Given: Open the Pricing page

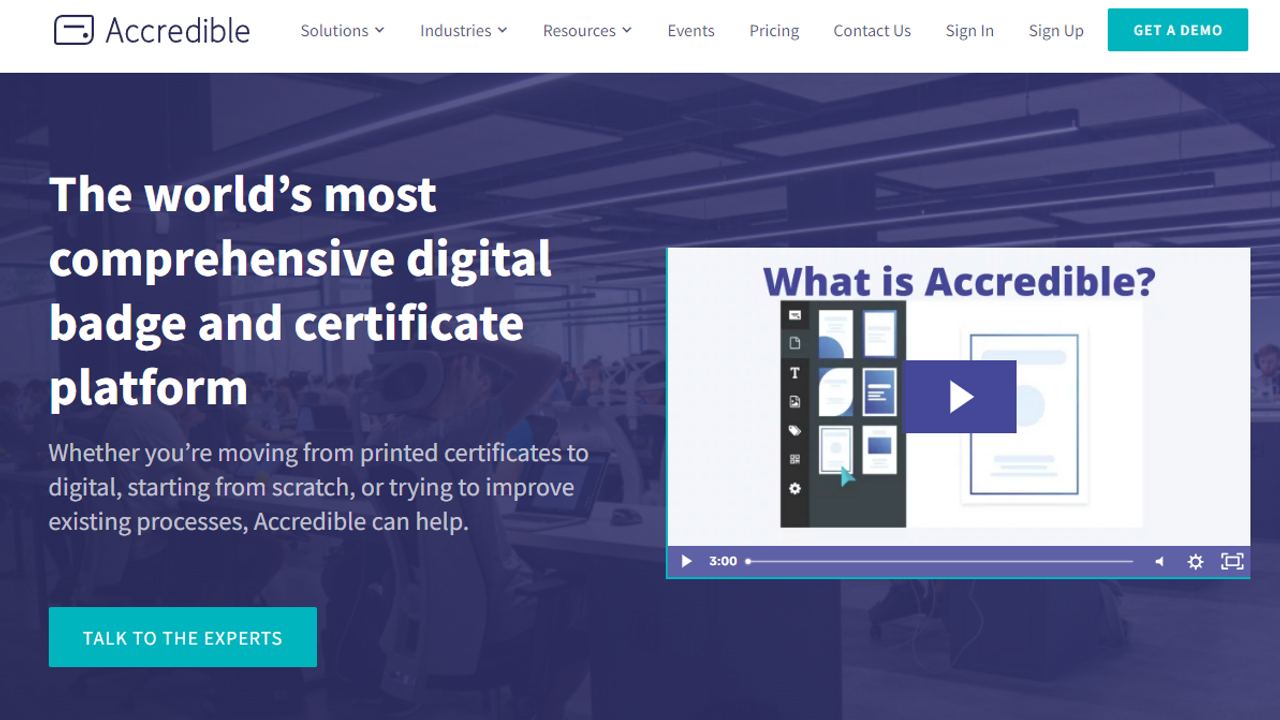Looking at the screenshot, I should click(774, 31).
